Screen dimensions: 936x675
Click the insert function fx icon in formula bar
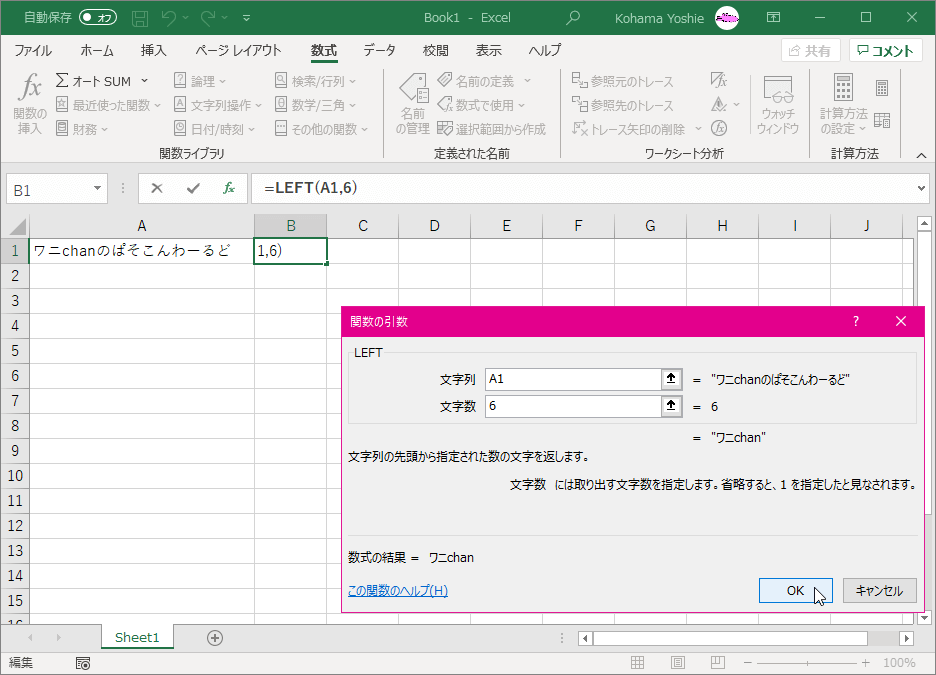pyautogui.click(x=228, y=188)
